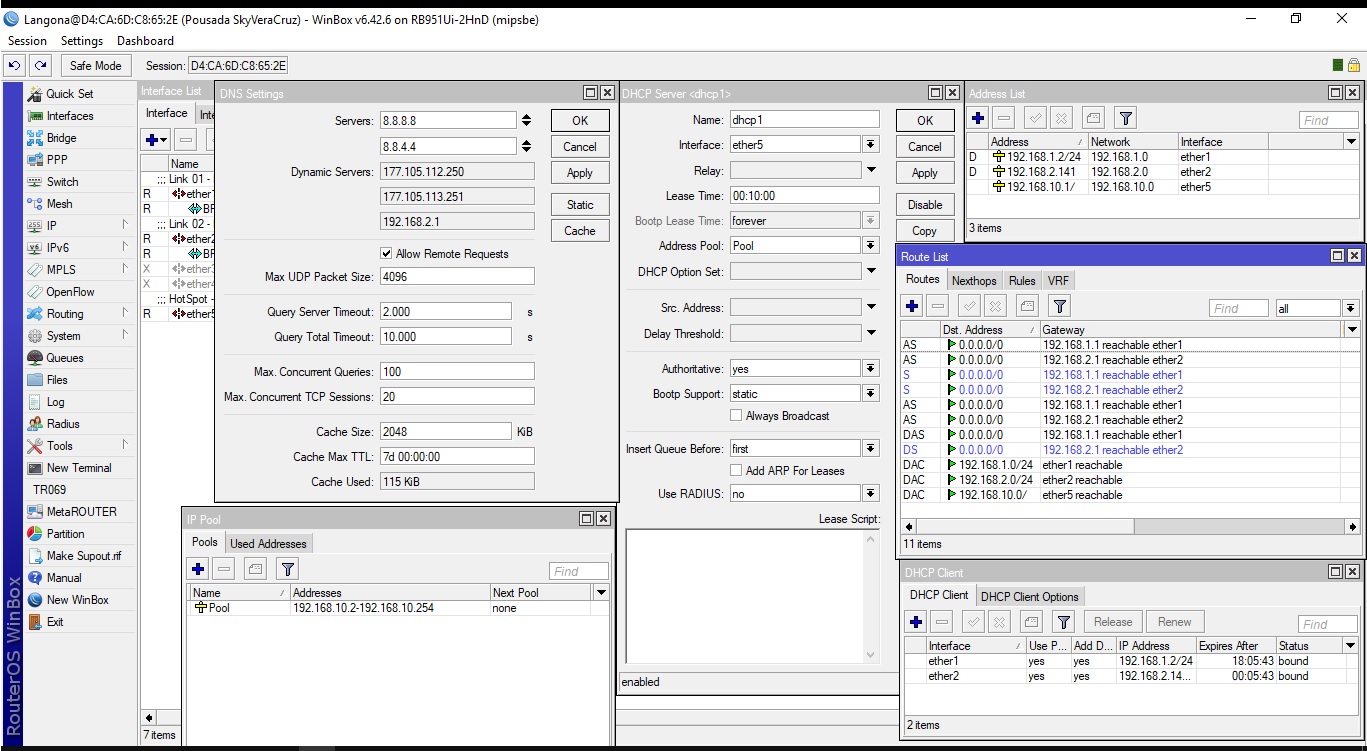This screenshot has height=751, width=1367.
Task: Click the filter icon in Route List
Action: coord(1060,307)
